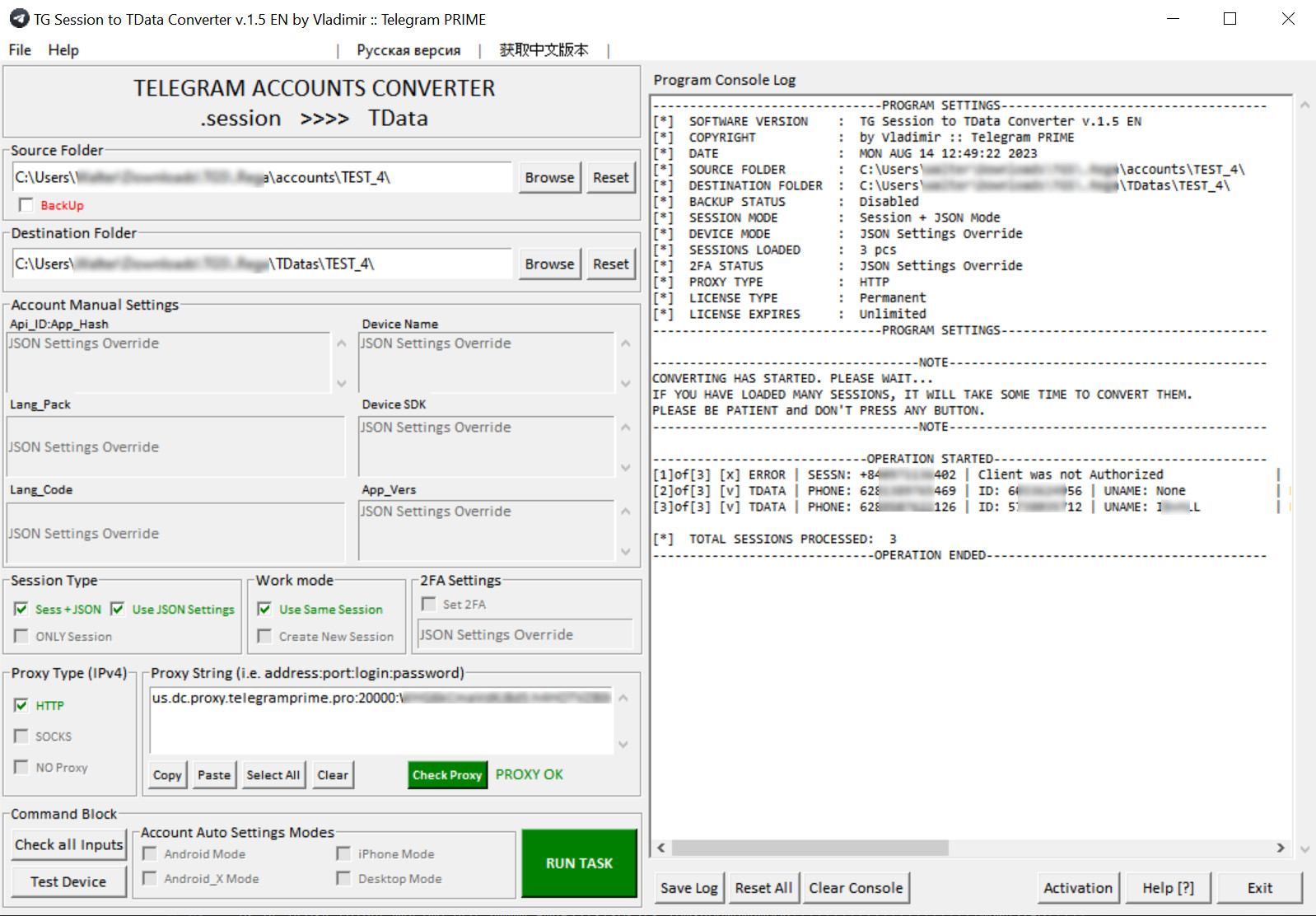Click the Device SDK scroll down arrow
This screenshot has width=1316, height=916.
pos(625,467)
